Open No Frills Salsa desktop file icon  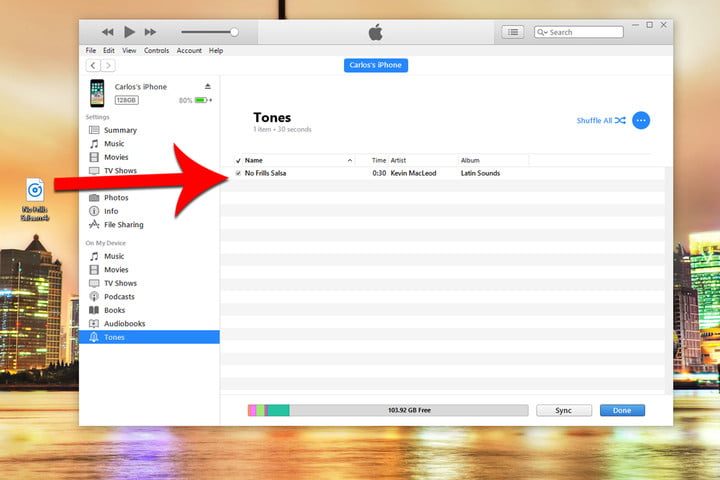point(35,190)
